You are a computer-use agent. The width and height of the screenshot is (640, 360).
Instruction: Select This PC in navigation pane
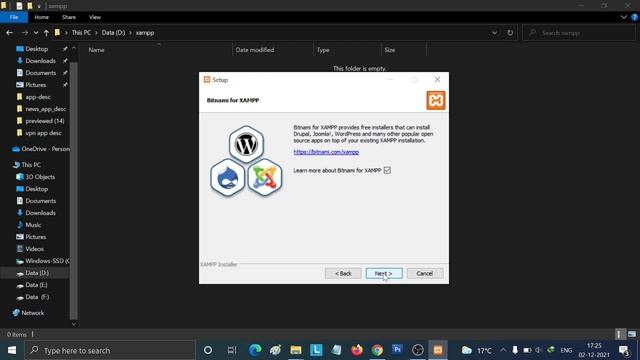[31, 165]
